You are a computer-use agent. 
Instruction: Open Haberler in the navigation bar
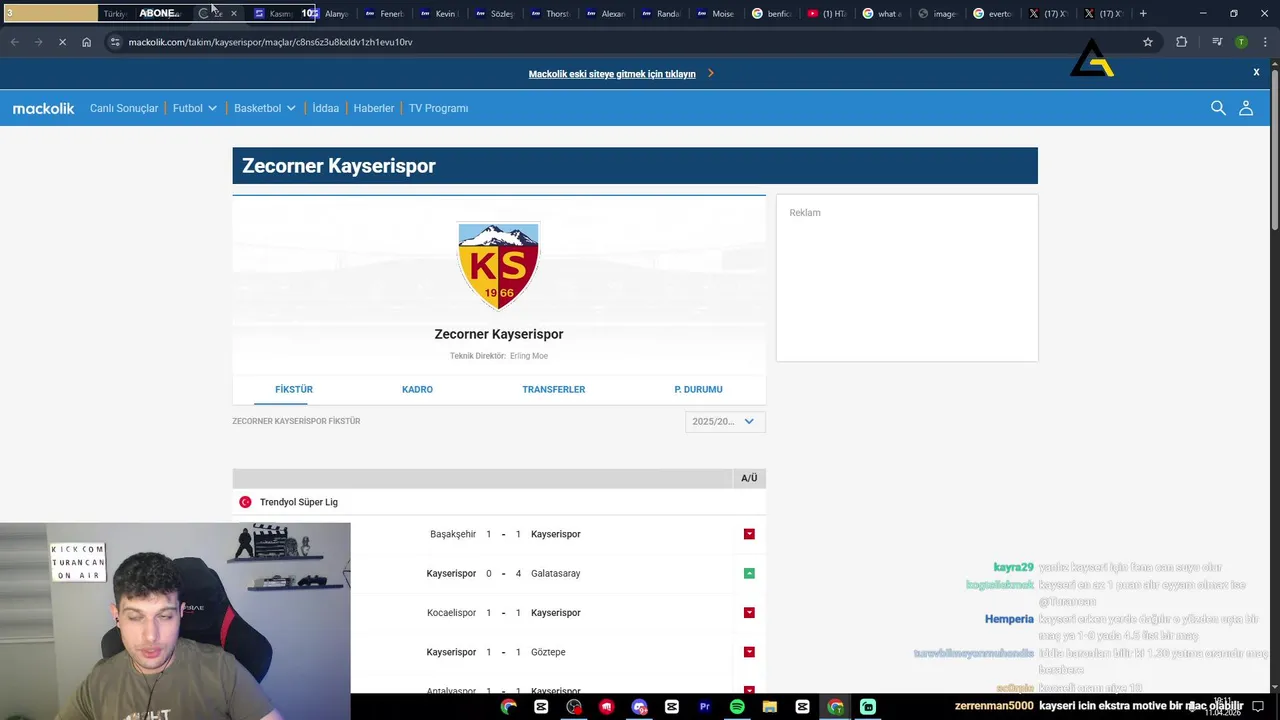374,108
